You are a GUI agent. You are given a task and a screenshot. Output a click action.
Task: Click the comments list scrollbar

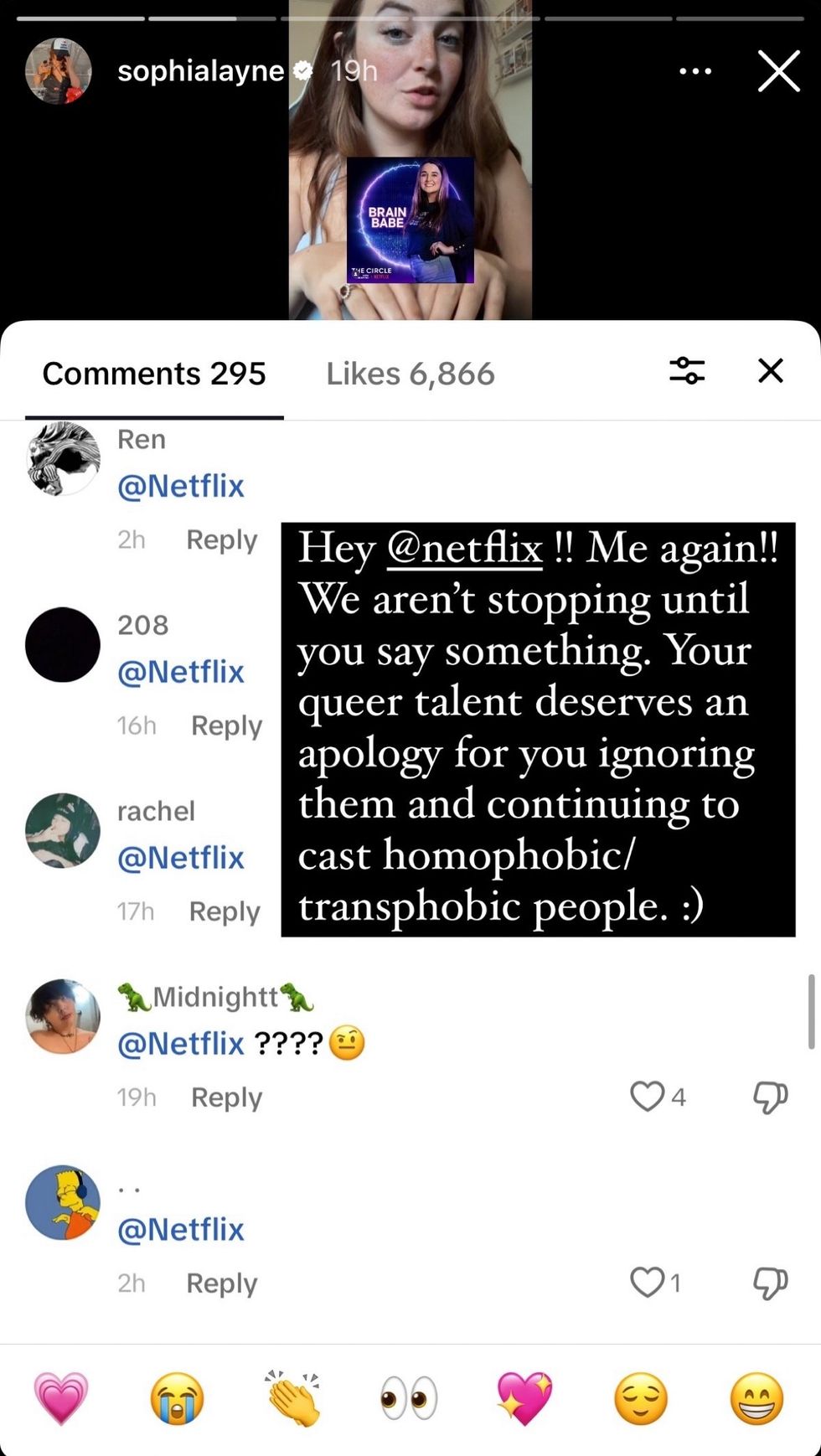click(x=810, y=1010)
